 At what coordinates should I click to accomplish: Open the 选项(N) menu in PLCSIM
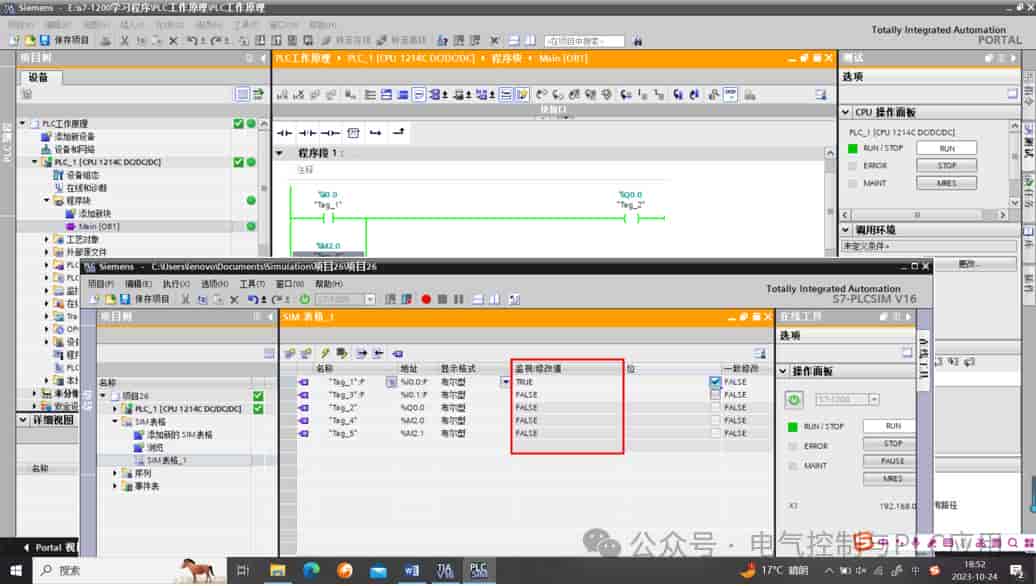click(215, 283)
